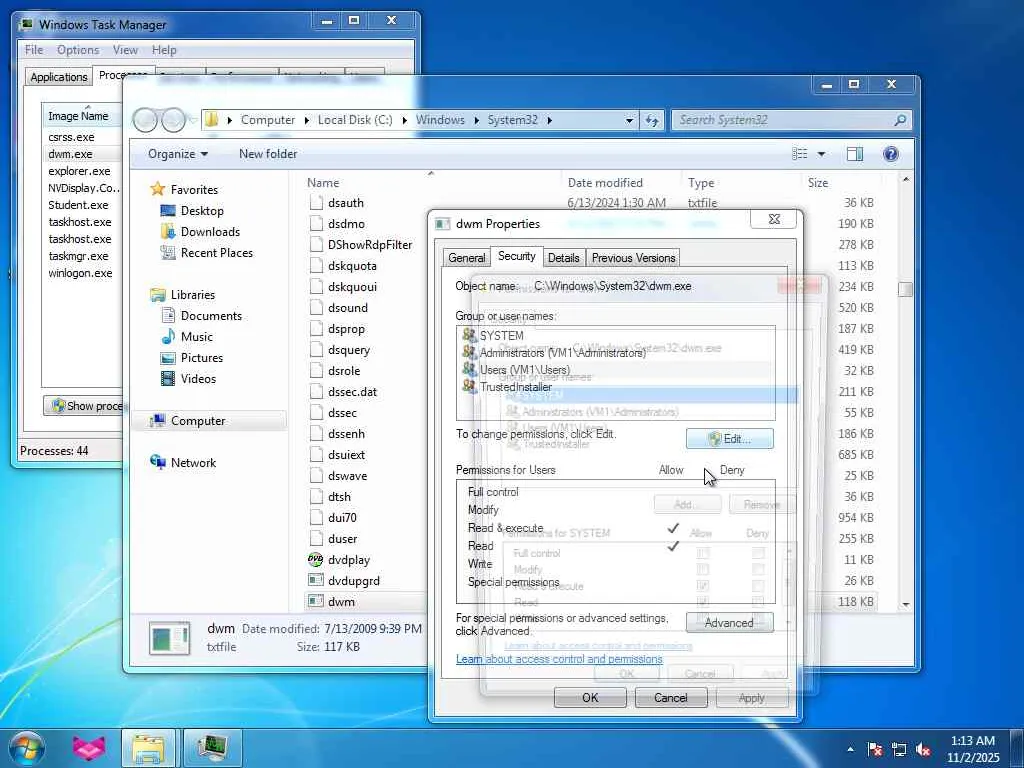1024x768 pixels.
Task: Click the dvdupgrd file icon
Action: click(x=315, y=580)
